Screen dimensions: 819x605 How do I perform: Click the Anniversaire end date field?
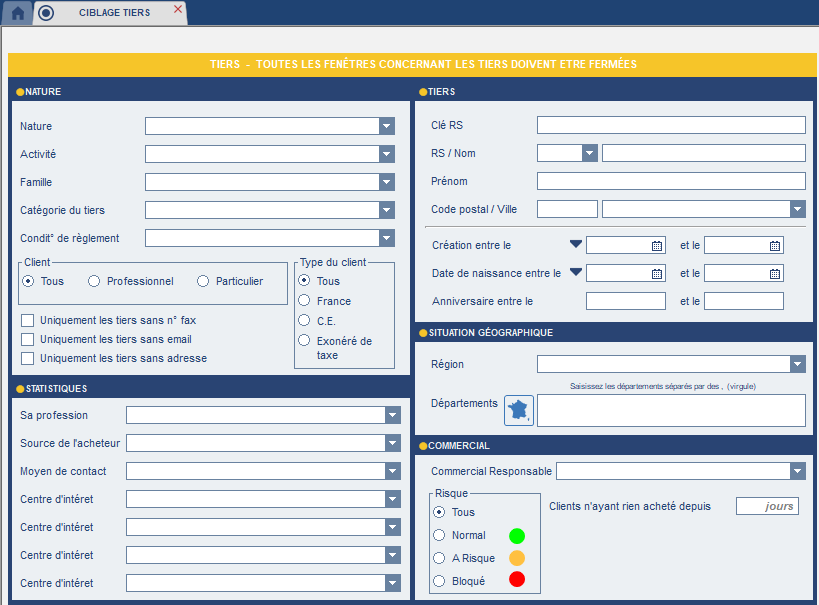(x=744, y=301)
